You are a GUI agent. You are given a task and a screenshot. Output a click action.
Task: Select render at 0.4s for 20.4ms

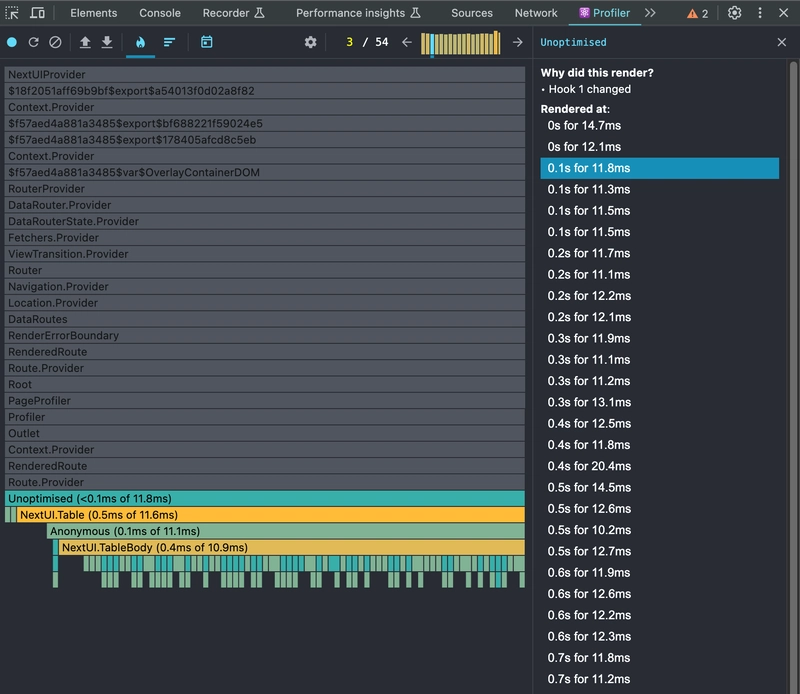coord(588,466)
